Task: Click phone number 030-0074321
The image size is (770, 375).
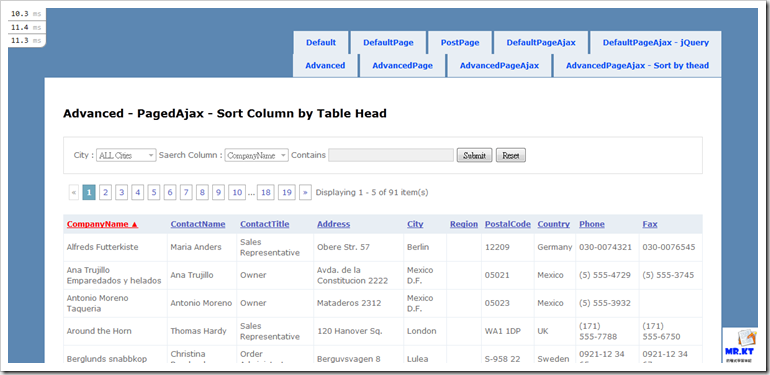Action: coord(605,247)
